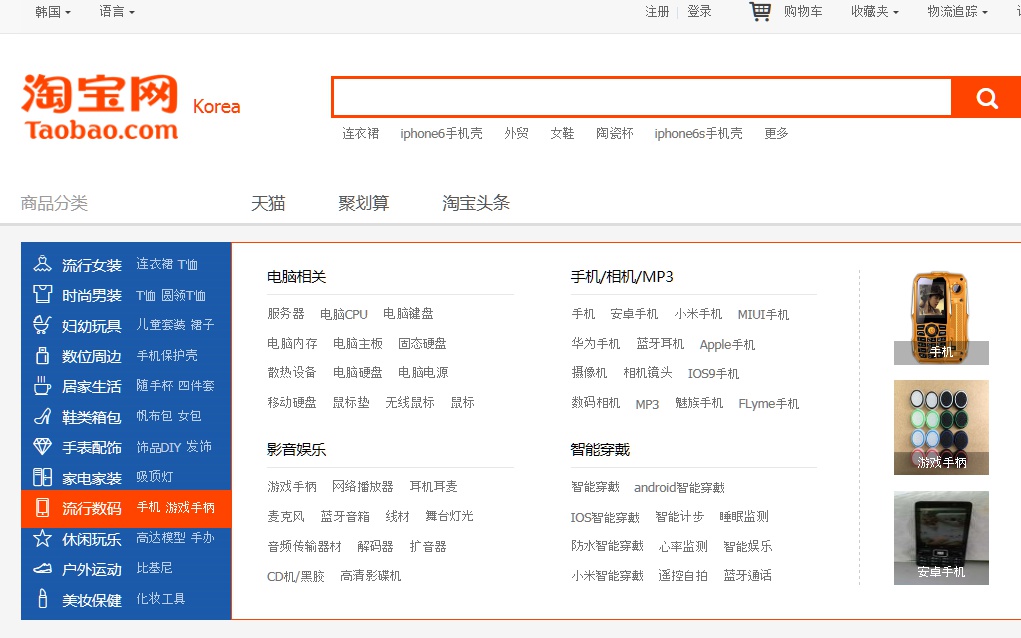Open the 收藏夹 favorites dropdown
Screen dimensions: 1021x638
pos(874,12)
